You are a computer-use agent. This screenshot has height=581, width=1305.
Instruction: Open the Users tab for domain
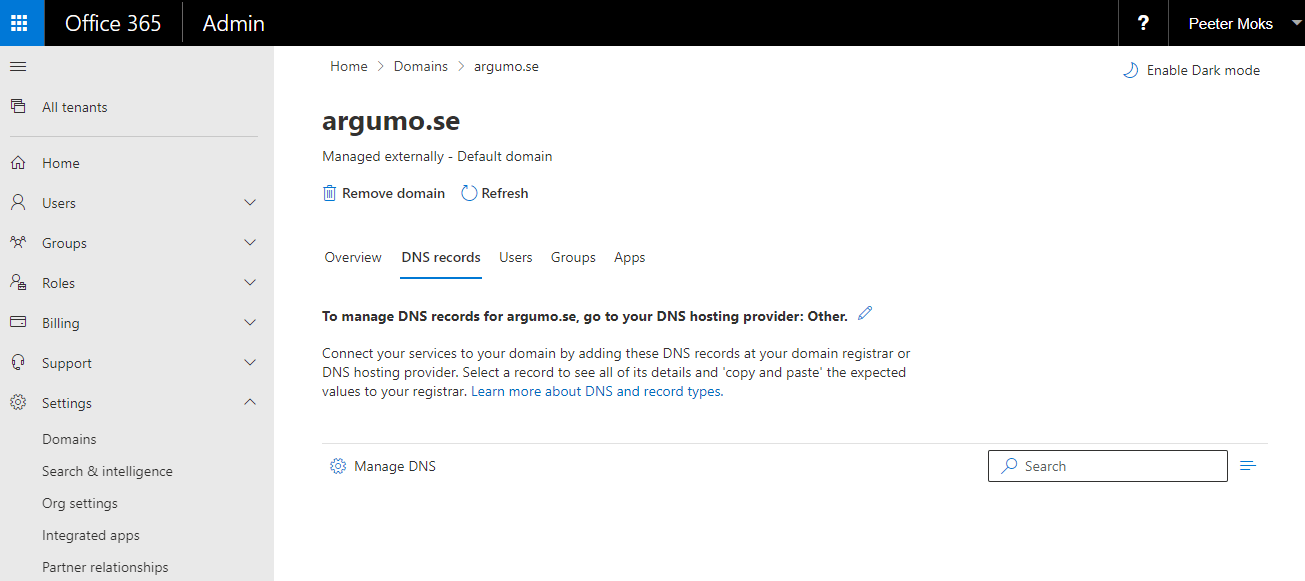pyautogui.click(x=516, y=257)
